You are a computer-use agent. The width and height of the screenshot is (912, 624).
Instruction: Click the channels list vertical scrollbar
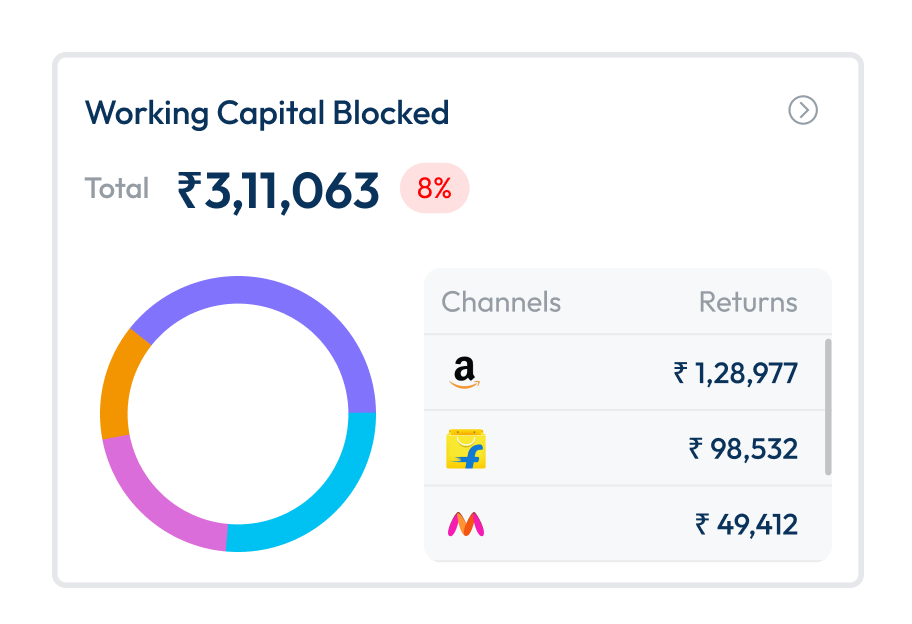click(827, 407)
